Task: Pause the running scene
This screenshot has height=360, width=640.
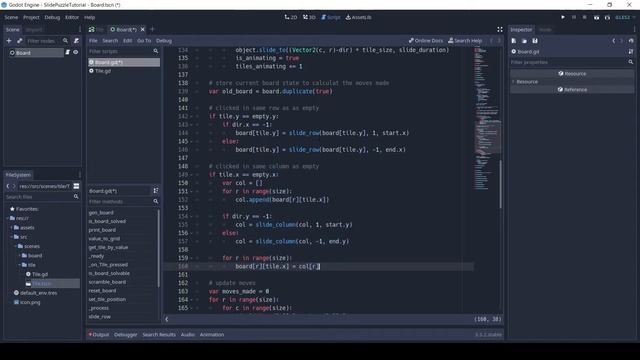Action: coord(574,17)
